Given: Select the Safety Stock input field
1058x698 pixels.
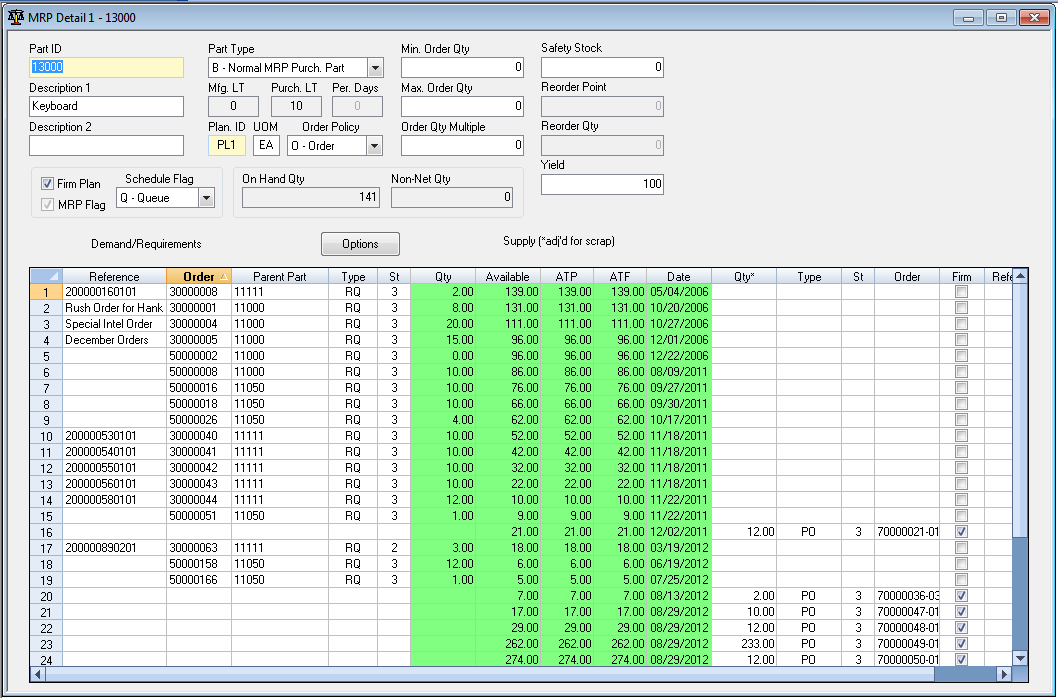Looking at the screenshot, I should pos(602,68).
